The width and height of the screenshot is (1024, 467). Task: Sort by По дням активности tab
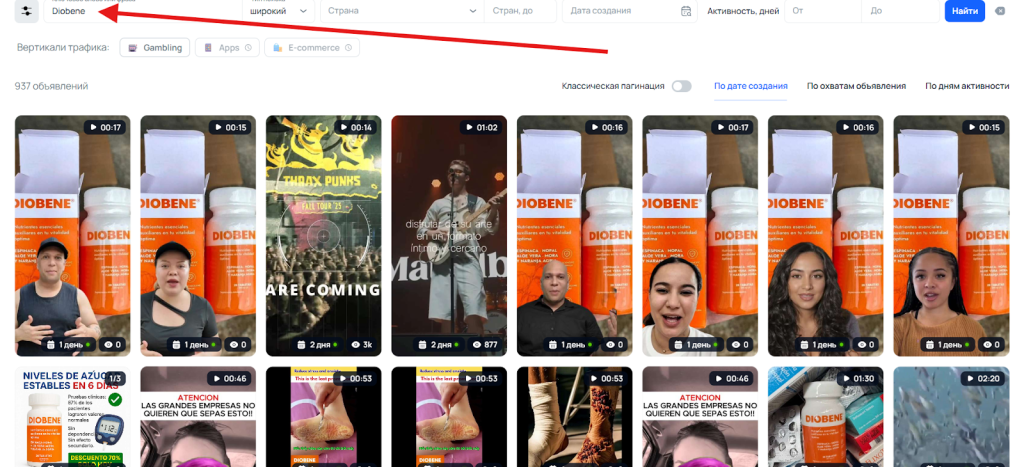point(967,86)
